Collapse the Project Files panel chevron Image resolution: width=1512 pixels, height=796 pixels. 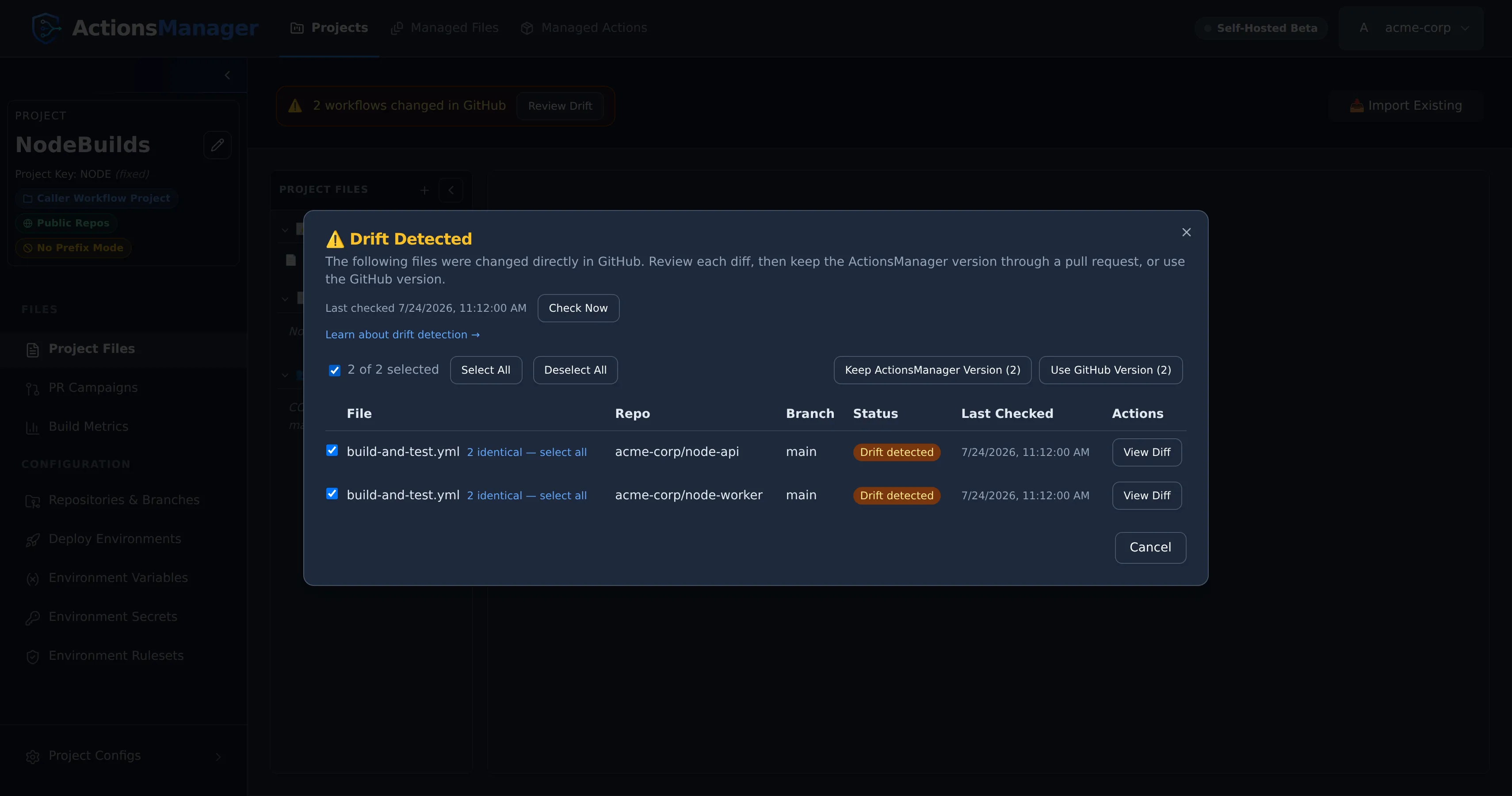click(x=451, y=190)
